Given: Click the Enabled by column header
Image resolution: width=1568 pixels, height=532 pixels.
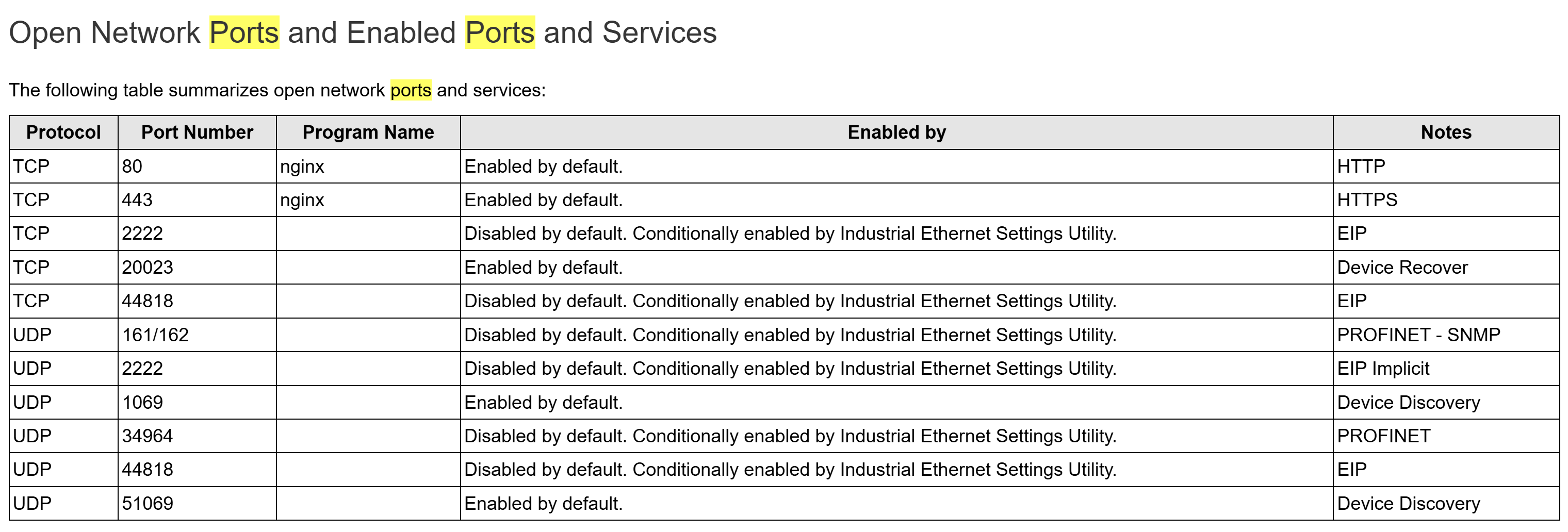Looking at the screenshot, I should 896,132.
